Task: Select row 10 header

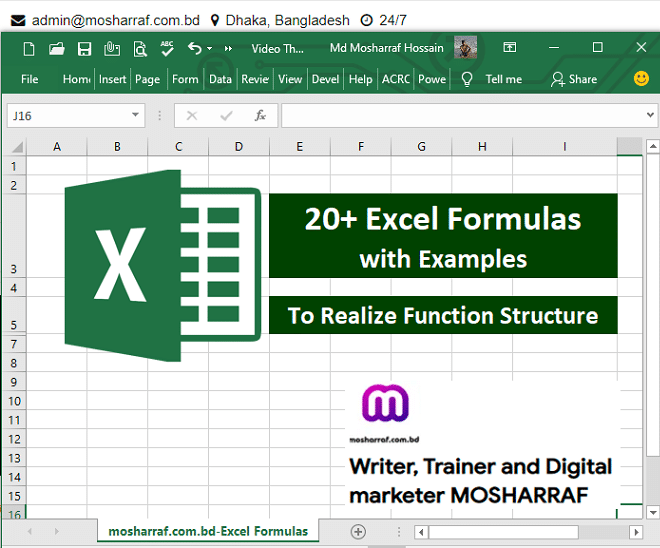Action: [x=14, y=401]
